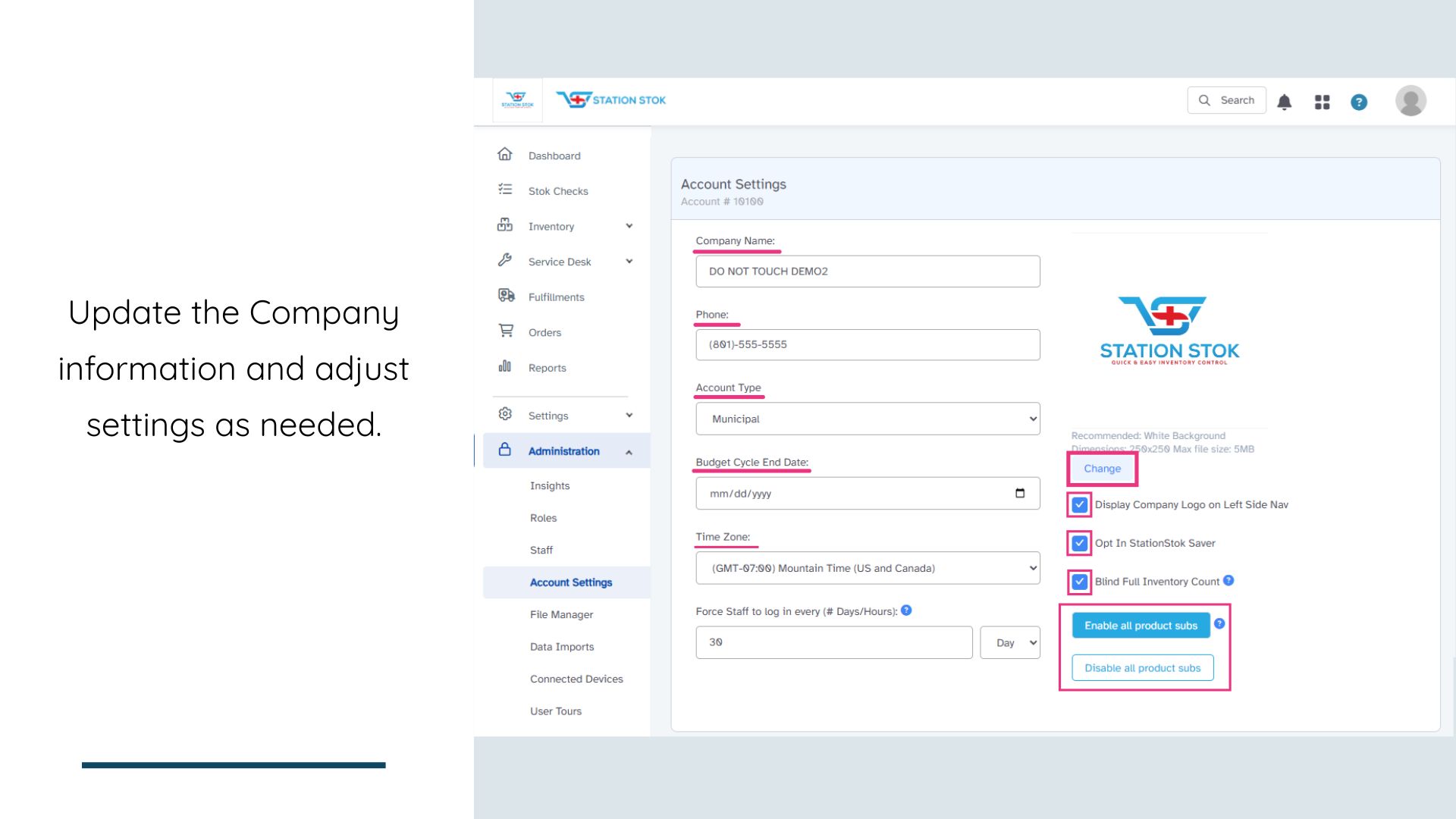Open the Time Zone dropdown
This screenshot has width=1456, height=819.
point(868,568)
